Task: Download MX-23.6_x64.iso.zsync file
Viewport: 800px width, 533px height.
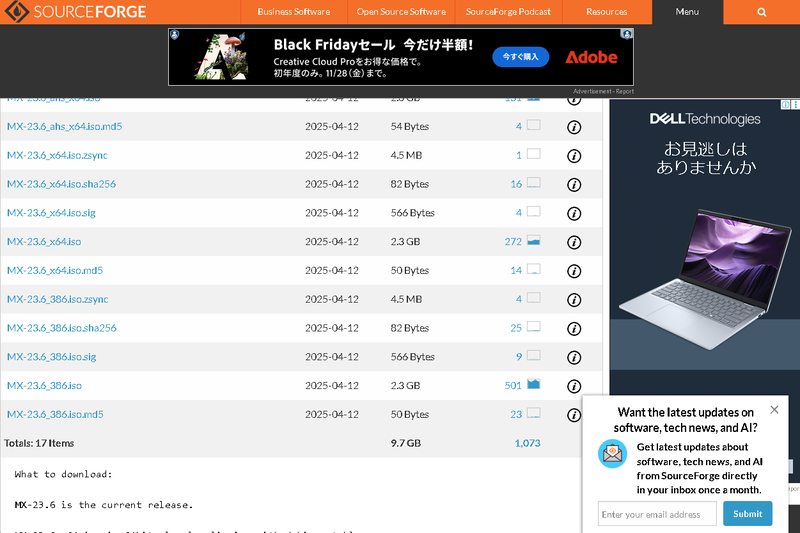Action: pyautogui.click(x=57, y=156)
